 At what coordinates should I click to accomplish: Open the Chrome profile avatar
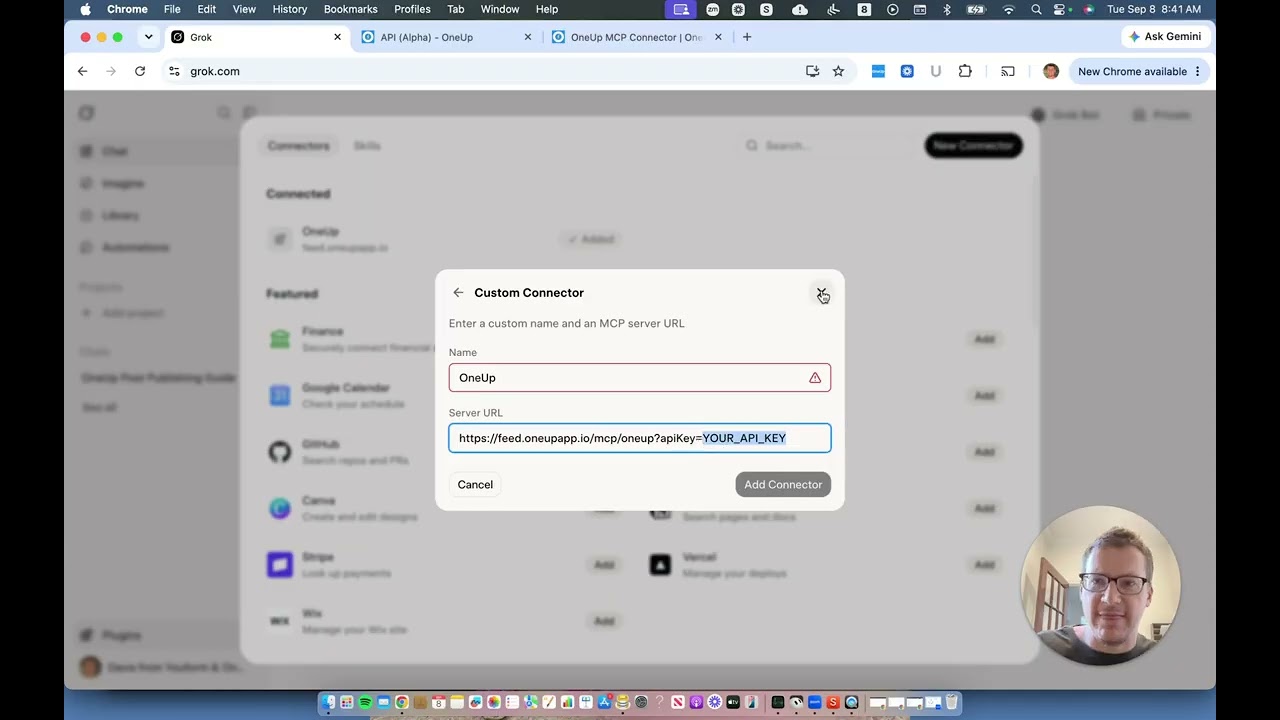click(x=1050, y=71)
